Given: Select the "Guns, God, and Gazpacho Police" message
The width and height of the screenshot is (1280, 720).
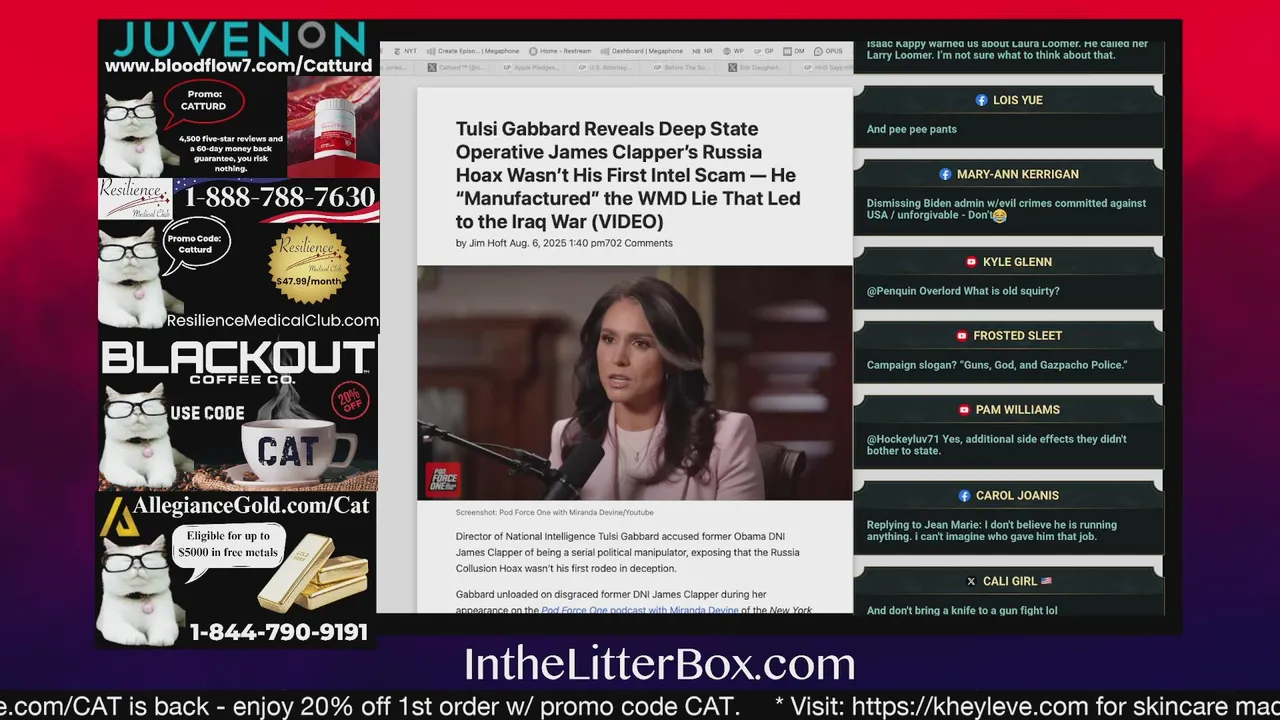Looking at the screenshot, I should tap(996, 365).
